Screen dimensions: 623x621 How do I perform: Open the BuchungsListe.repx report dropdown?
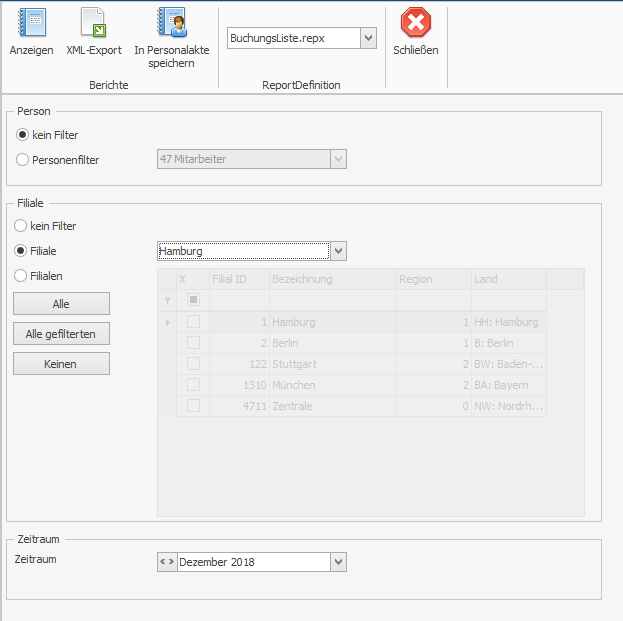click(x=367, y=39)
